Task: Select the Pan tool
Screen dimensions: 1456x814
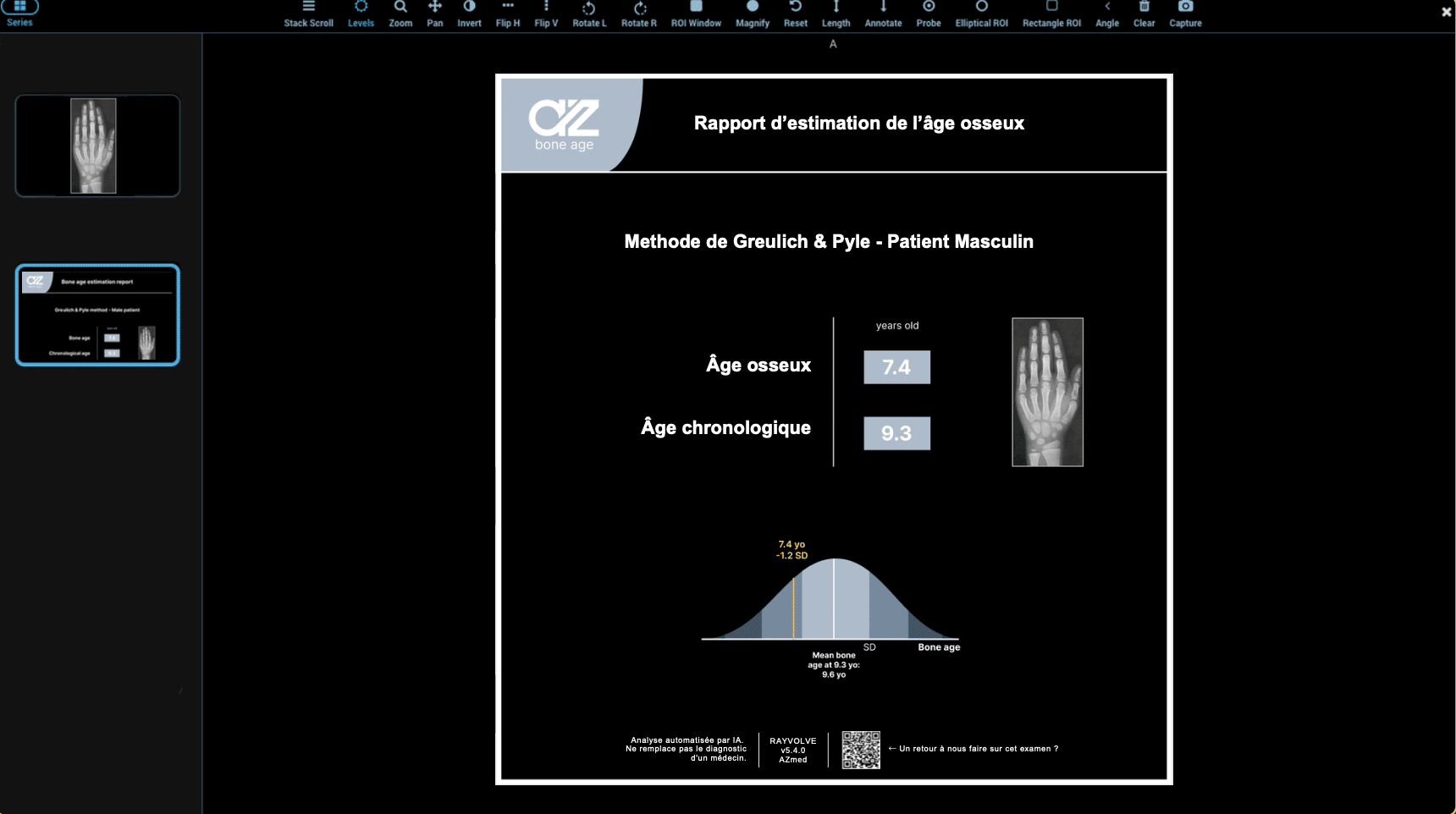Action: tap(434, 14)
